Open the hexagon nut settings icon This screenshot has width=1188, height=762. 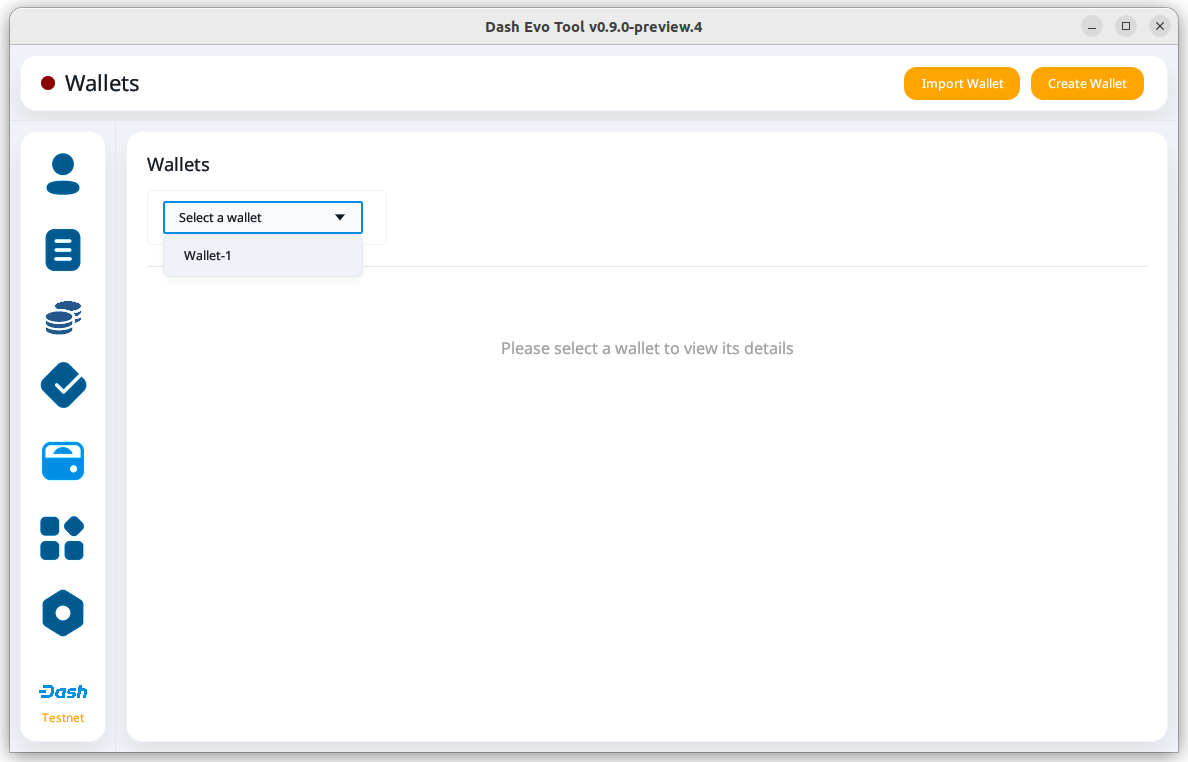point(63,613)
